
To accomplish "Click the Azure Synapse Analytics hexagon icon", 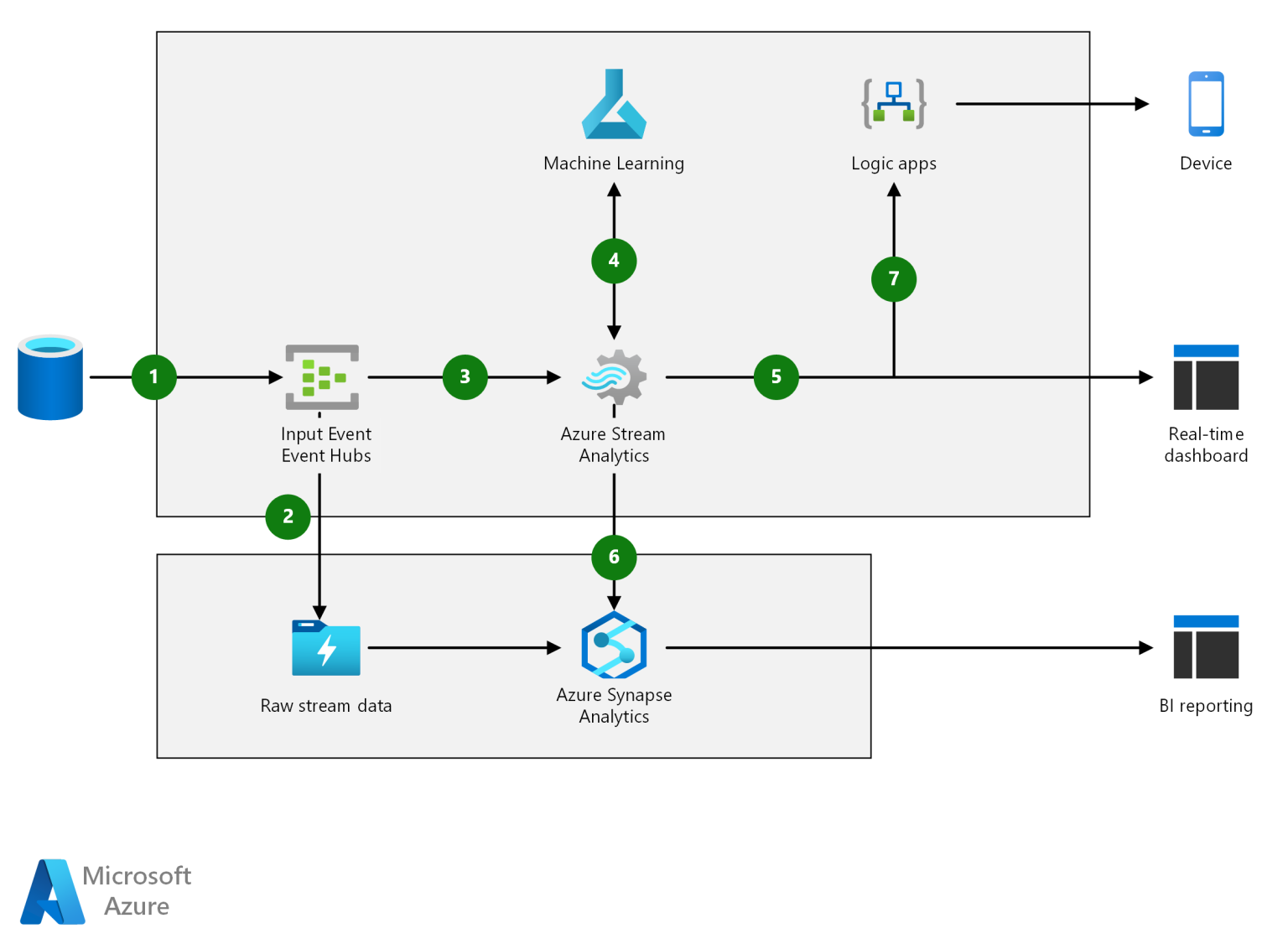I will tap(614, 646).
